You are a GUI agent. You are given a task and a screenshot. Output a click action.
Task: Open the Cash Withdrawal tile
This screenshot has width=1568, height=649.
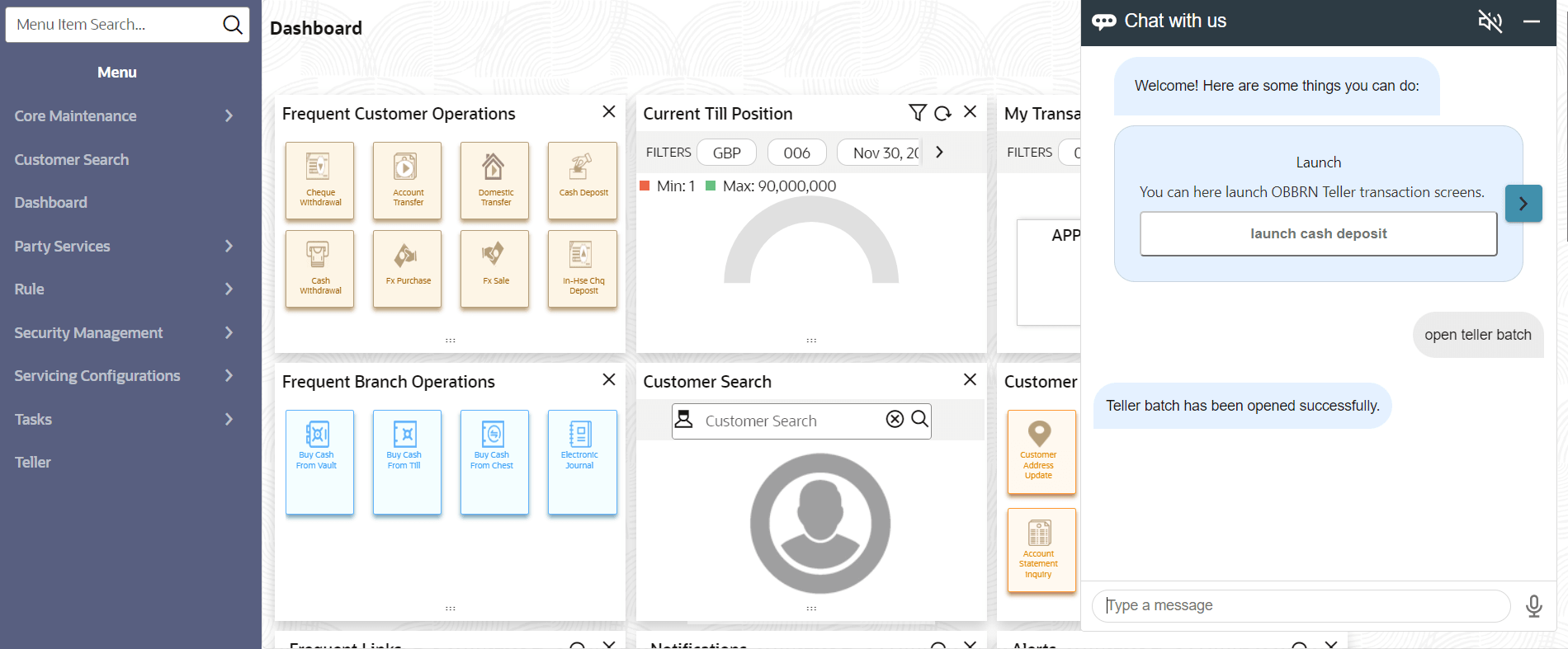319,269
